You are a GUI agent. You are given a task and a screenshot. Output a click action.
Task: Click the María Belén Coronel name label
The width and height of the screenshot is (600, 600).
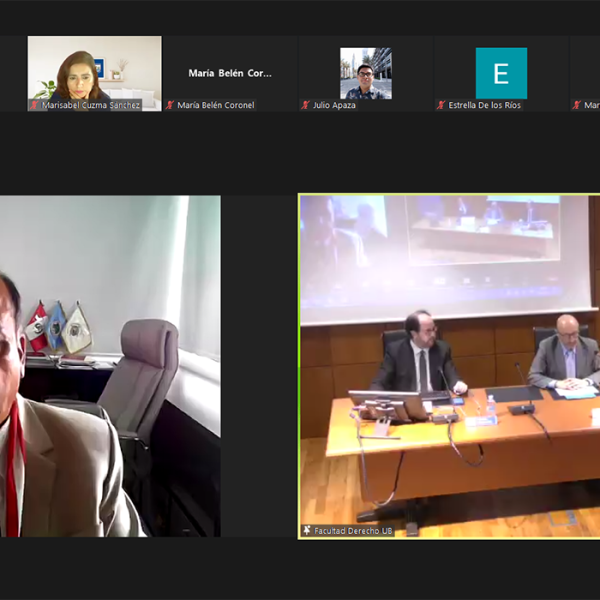(x=215, y=105)
